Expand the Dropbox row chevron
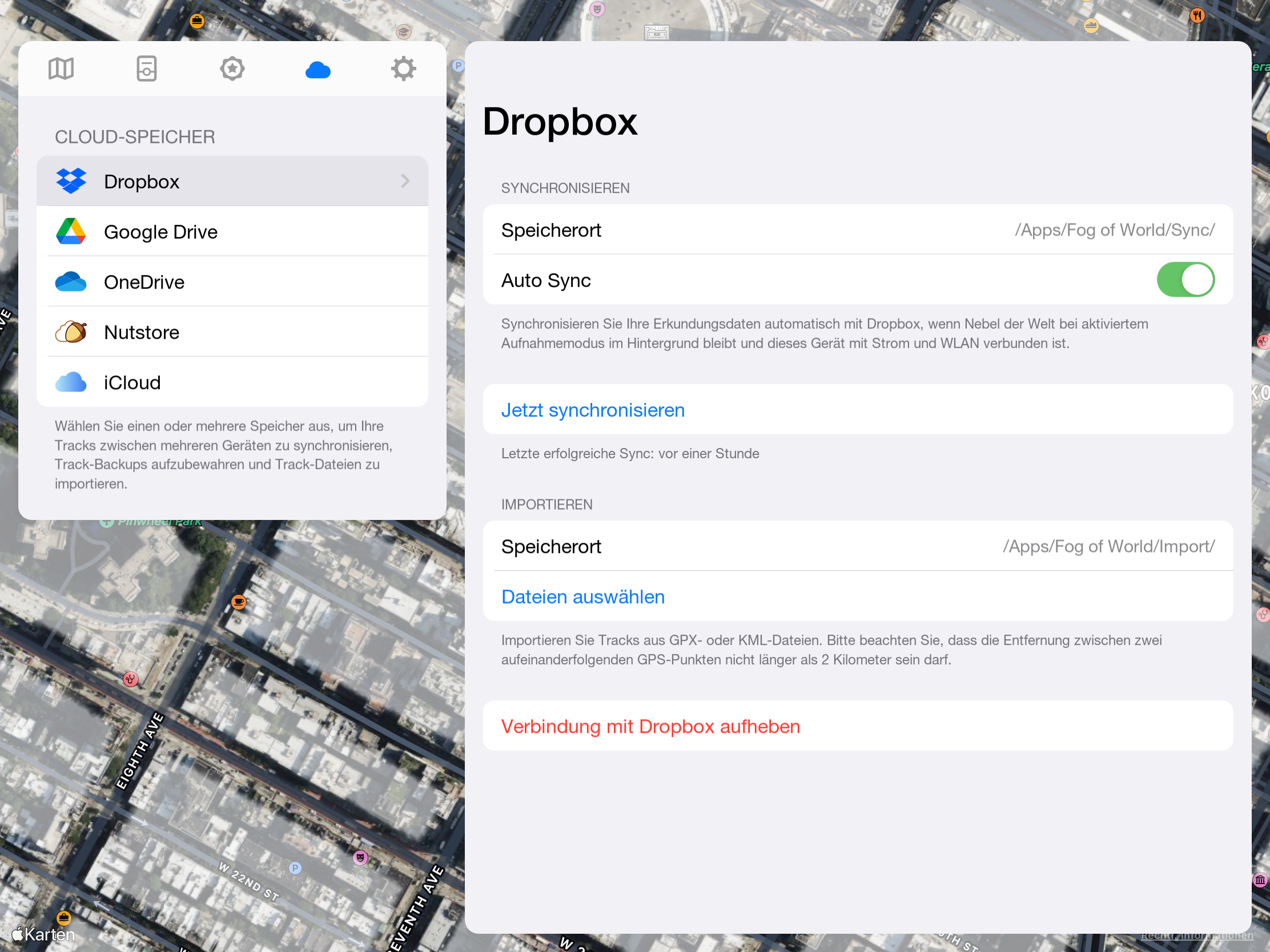The image size is (1270, 952). (x=405, y=181)
